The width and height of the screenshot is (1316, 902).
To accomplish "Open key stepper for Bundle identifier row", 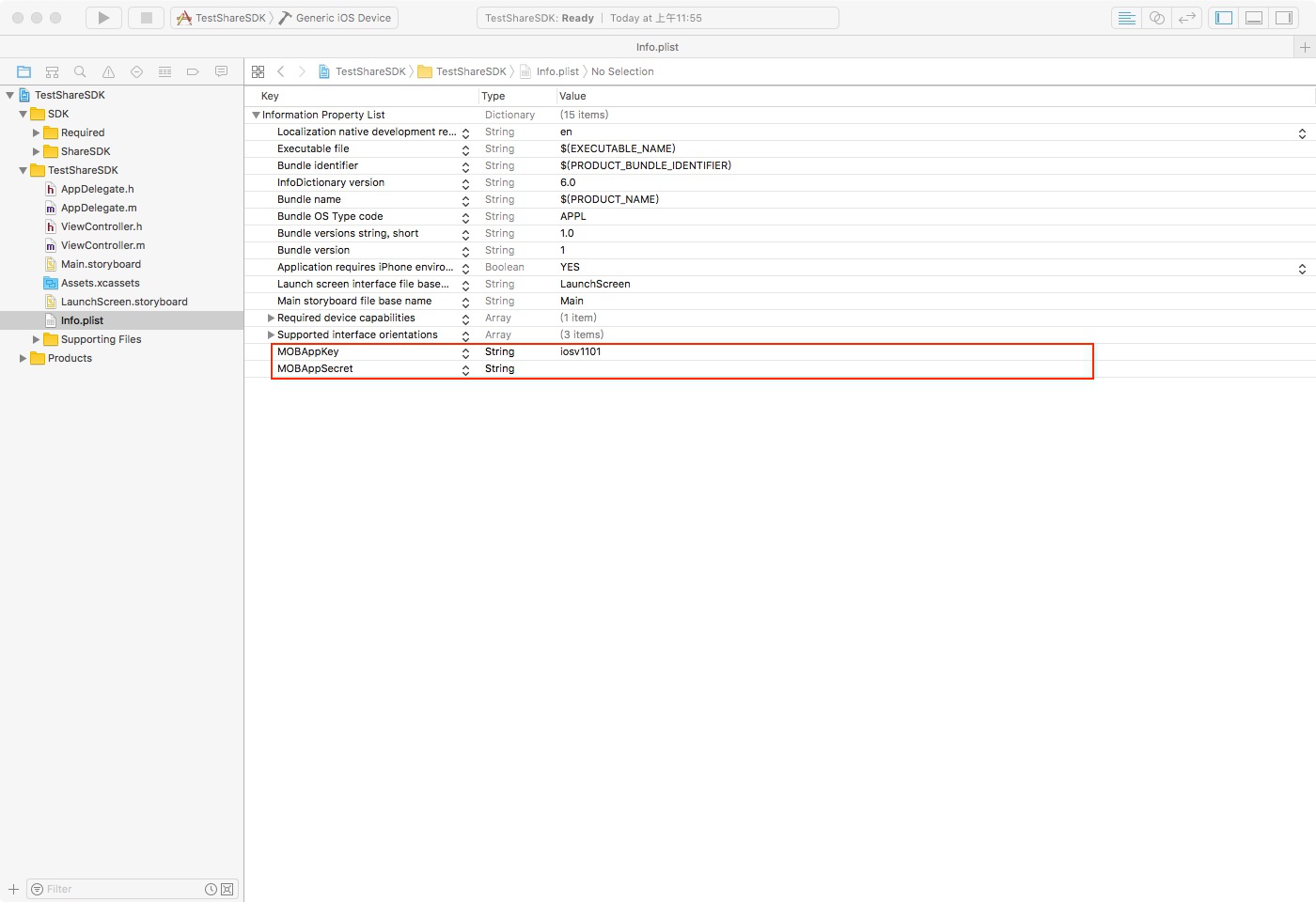I will point(465,166).
